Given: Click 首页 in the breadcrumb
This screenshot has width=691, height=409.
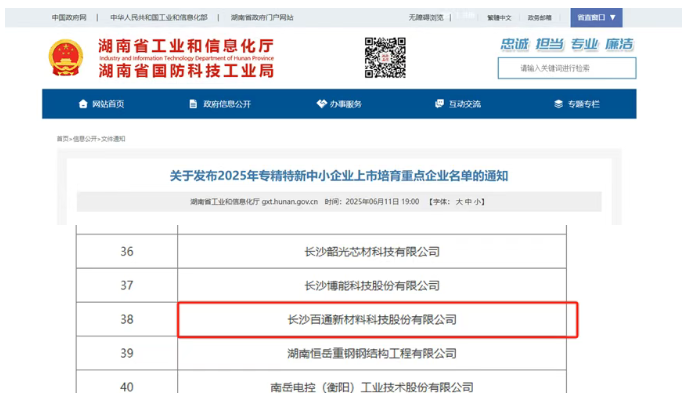Looking at the screenshot, I should click(x=62, y=139).
